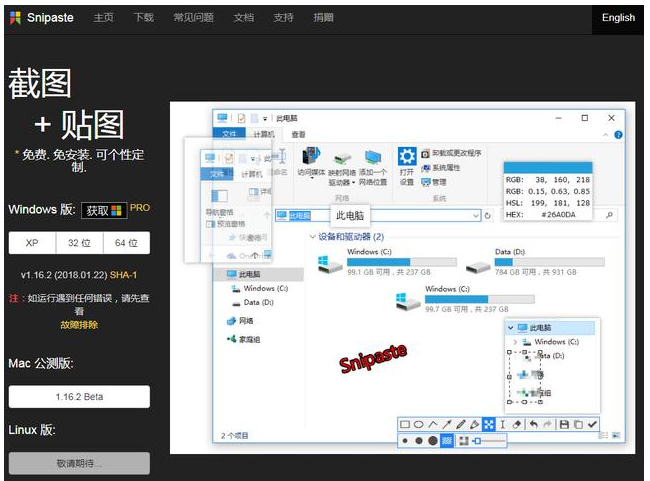The image size is (650, 481).
Task: Toggle the 预览窗格 preview pane option
Action: tap(226, 224)
